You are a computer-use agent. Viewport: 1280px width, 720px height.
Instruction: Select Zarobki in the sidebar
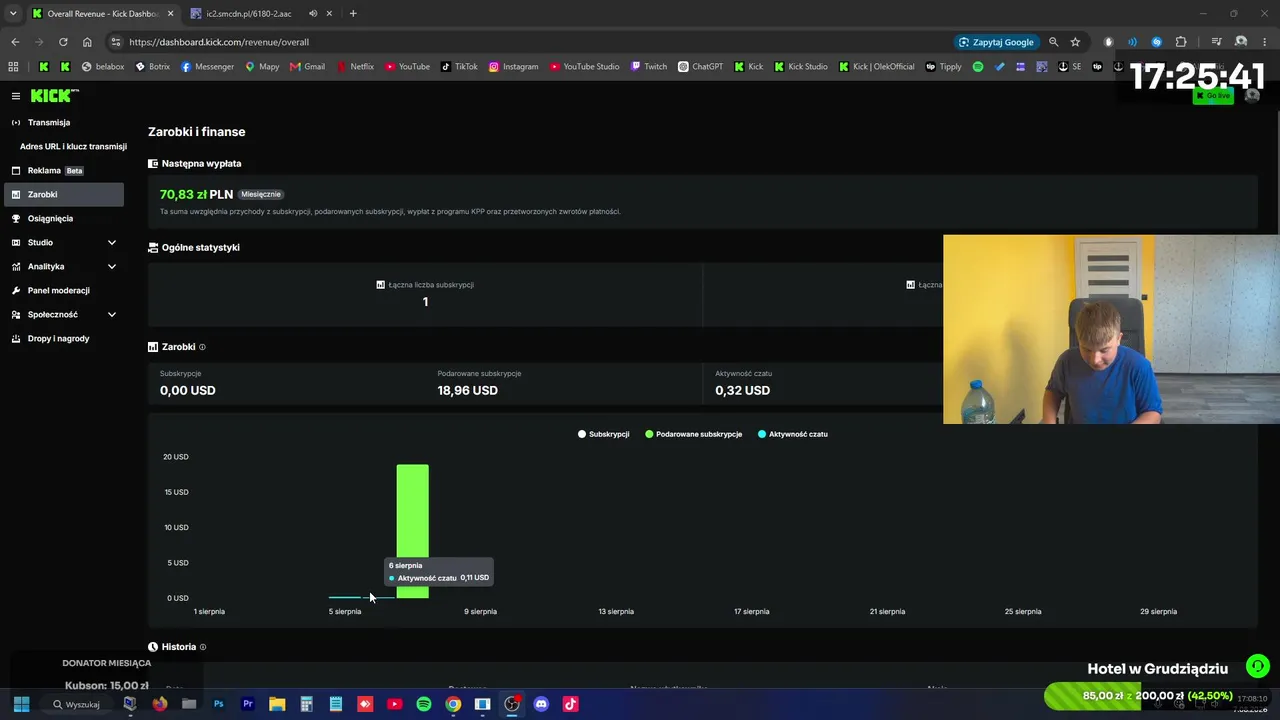click(63, 194)
